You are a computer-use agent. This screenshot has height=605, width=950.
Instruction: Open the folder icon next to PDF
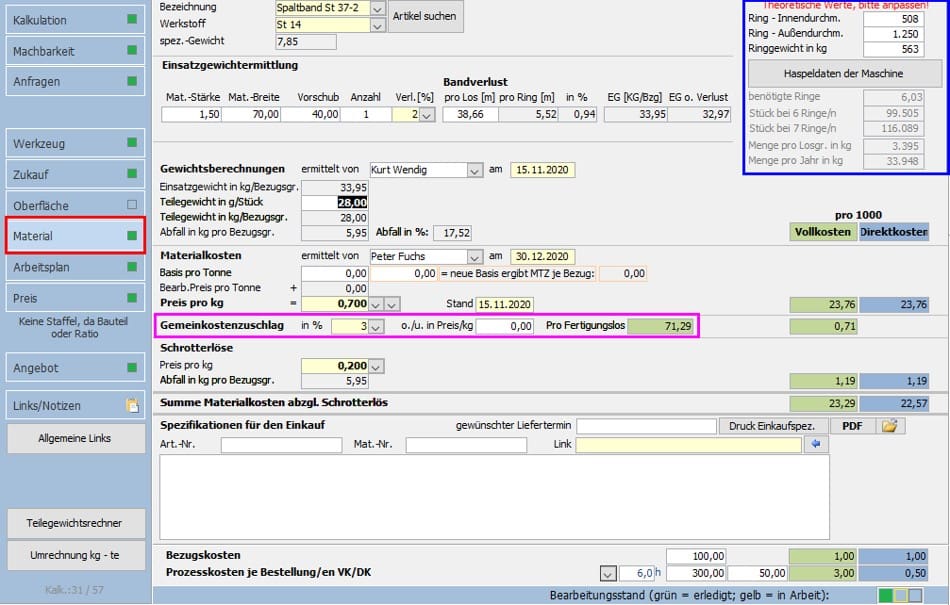click(890, 426)
